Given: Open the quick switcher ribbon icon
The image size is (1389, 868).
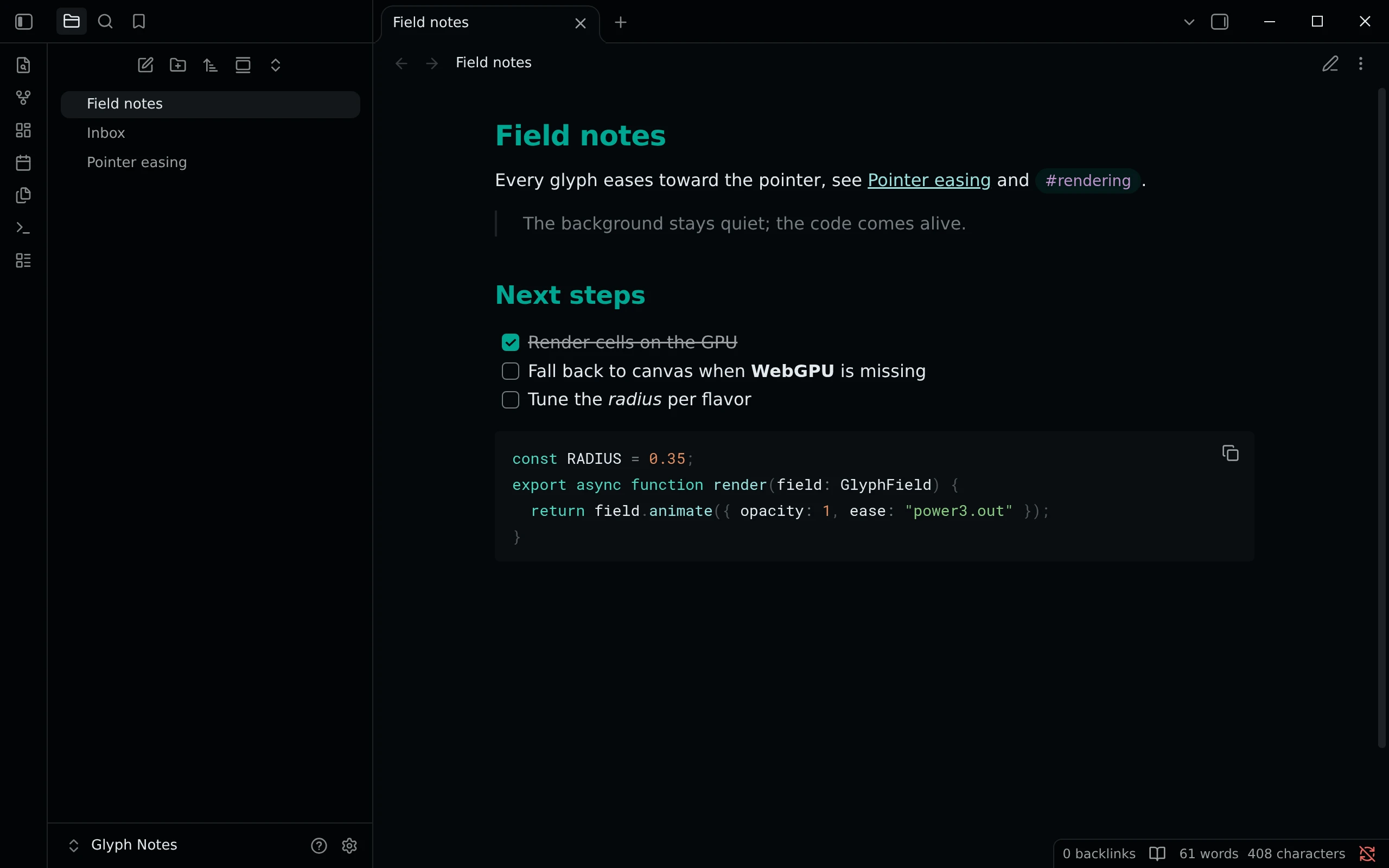Looking at the screenshot, I should [23, 65].
